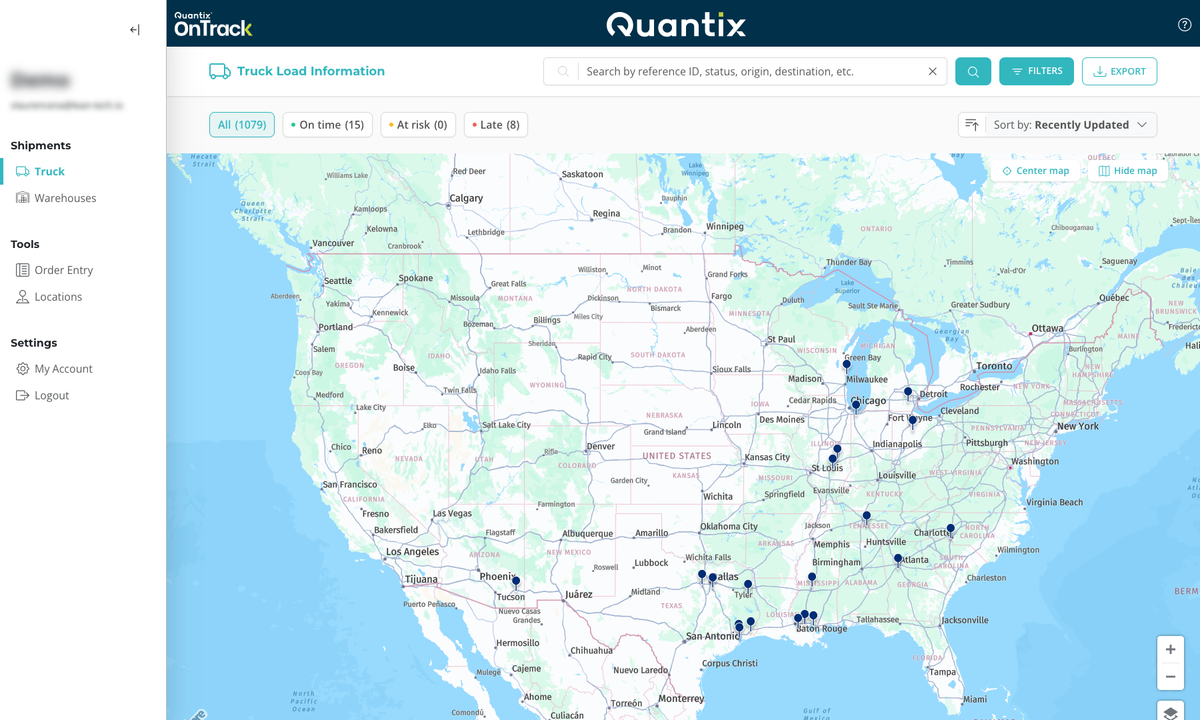
Task: Click the sort order icon beside Sort by
Action: [971, 124]
